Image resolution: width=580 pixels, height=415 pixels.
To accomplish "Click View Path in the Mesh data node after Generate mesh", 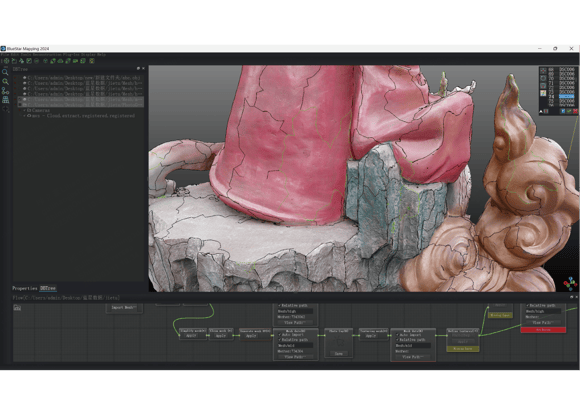I will click(x=295, y=357).
